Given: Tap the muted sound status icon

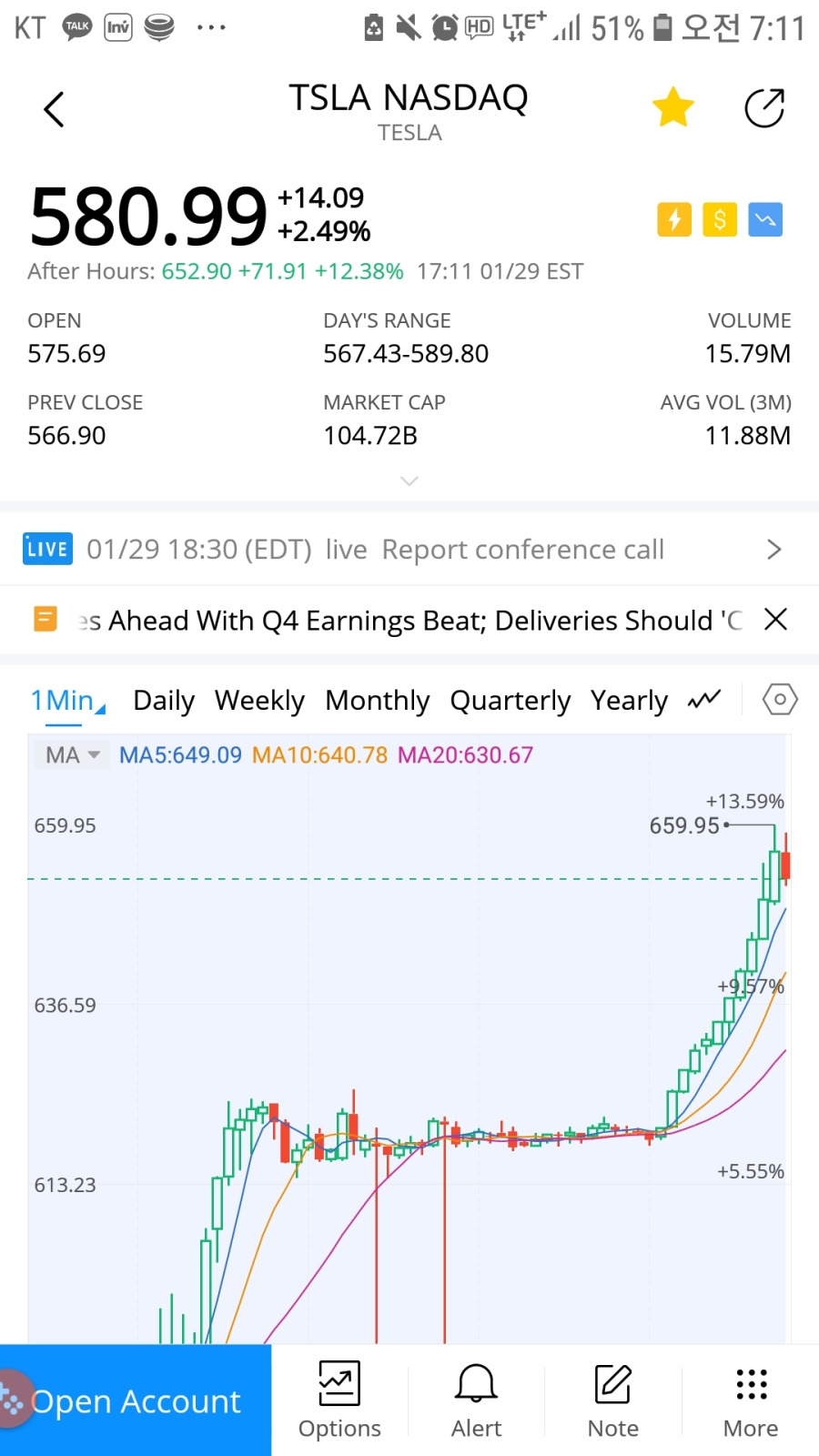Looking at the screenshot, I should click(409, 27).
